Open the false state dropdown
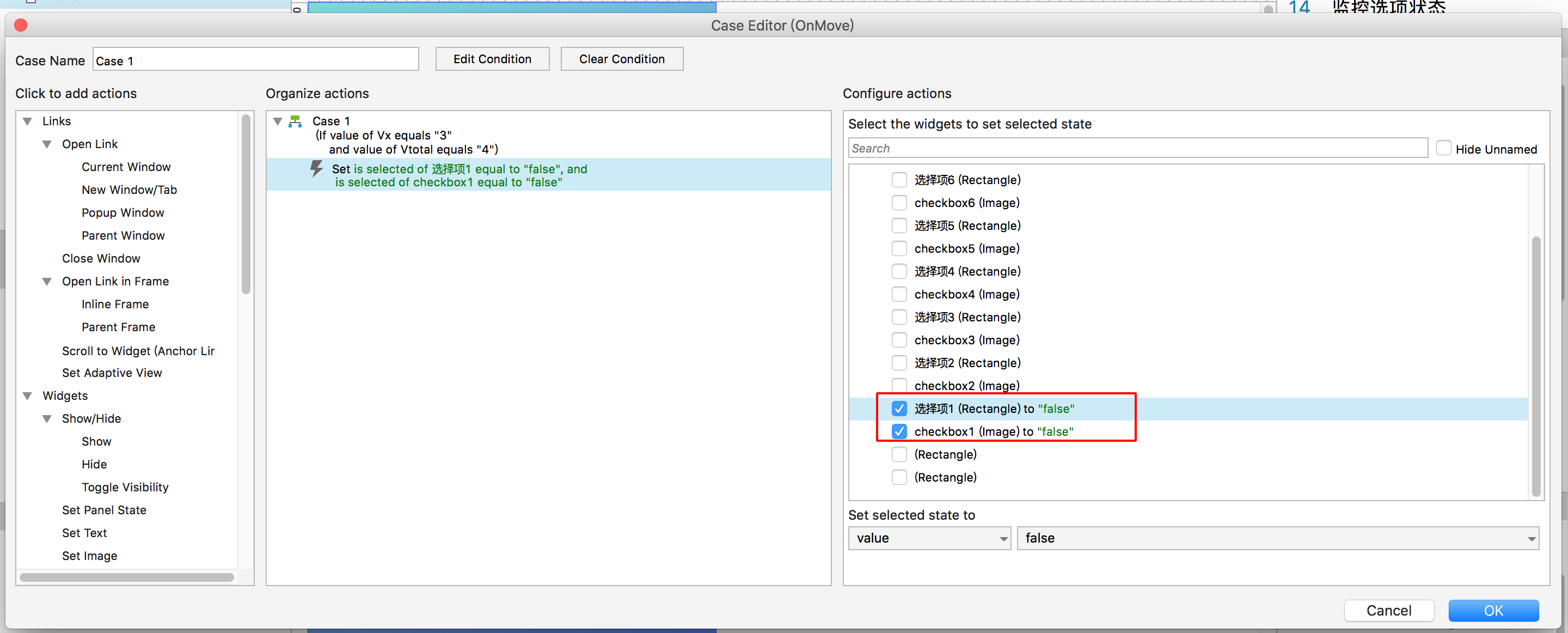The width and height of the screenshot is (1568, 633). [1277, 538]
